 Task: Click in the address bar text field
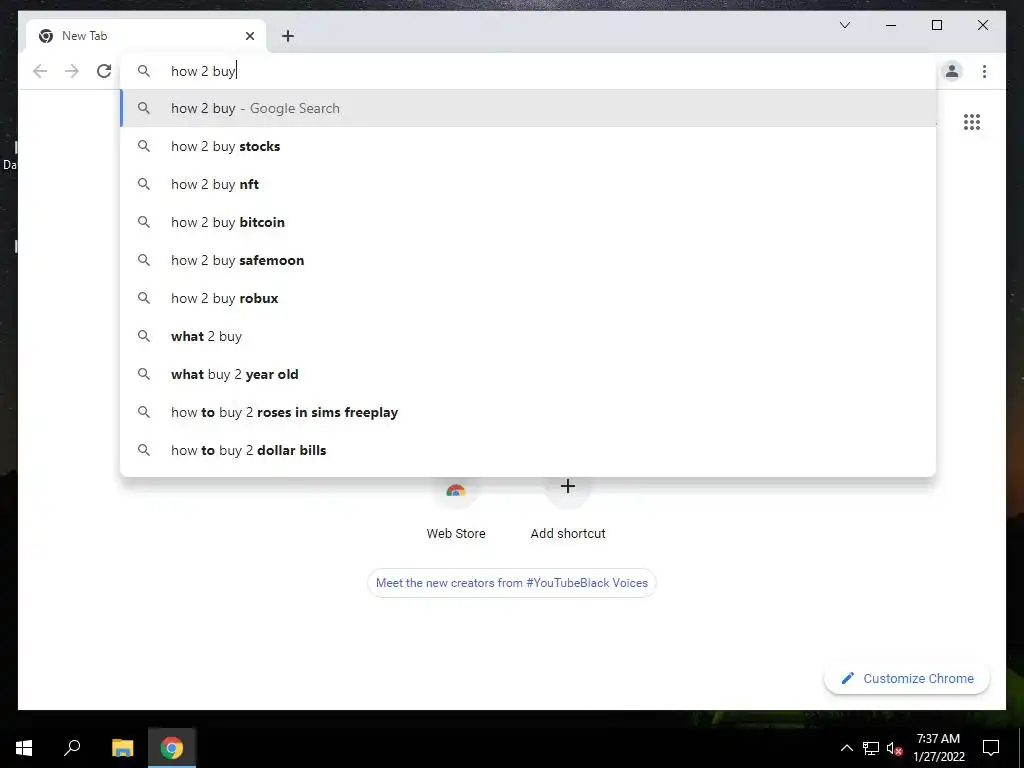tap(528, 71)
